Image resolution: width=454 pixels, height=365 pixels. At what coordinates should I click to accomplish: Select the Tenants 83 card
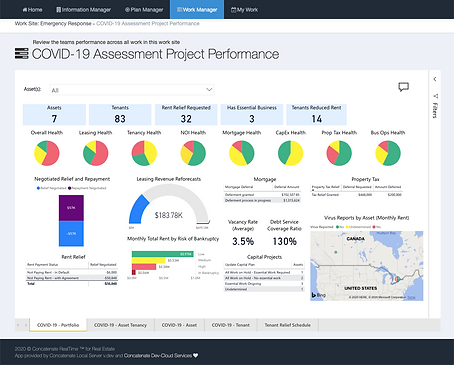tap(120, 114)
